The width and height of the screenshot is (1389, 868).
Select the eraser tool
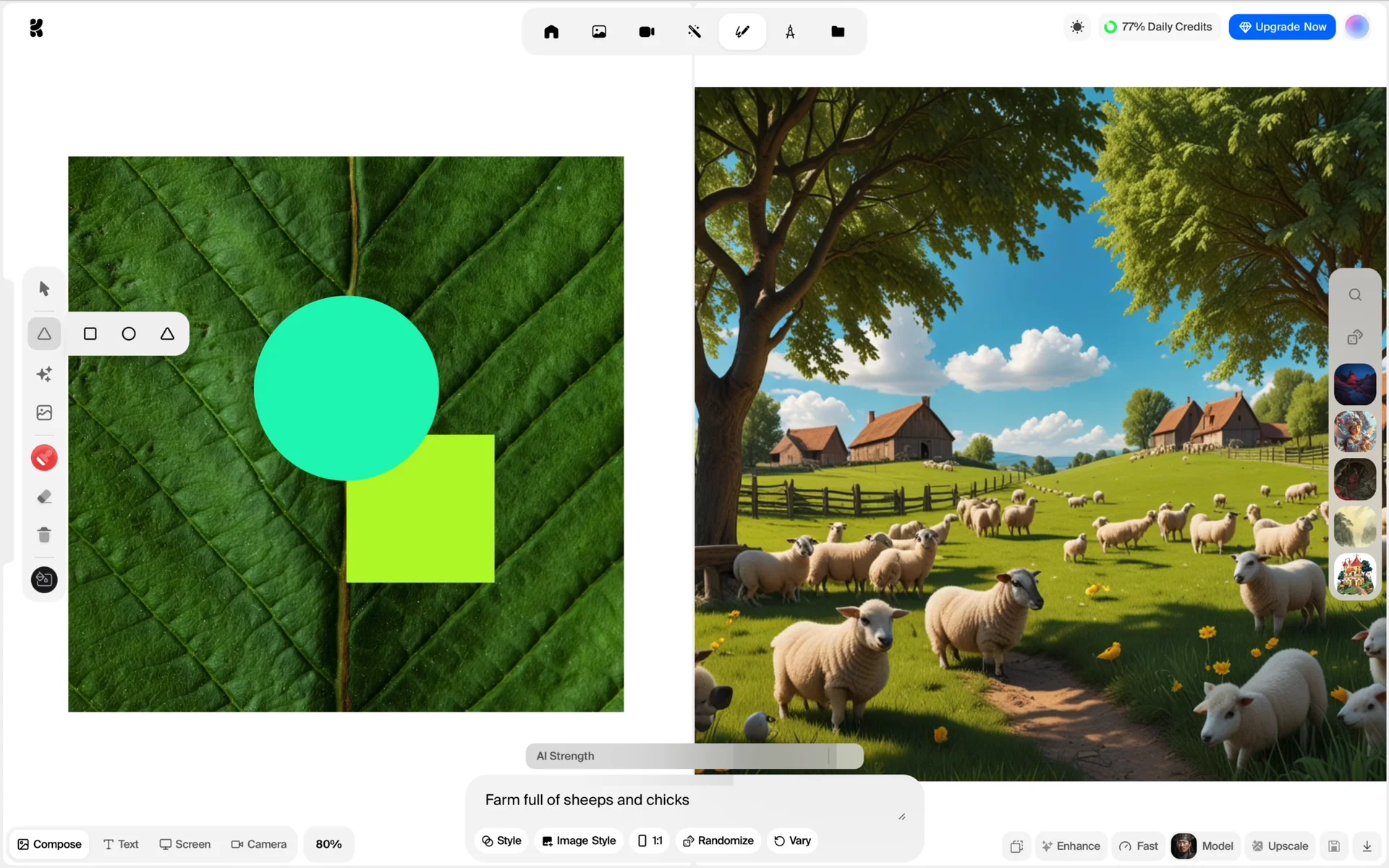(x=44, y=497)
